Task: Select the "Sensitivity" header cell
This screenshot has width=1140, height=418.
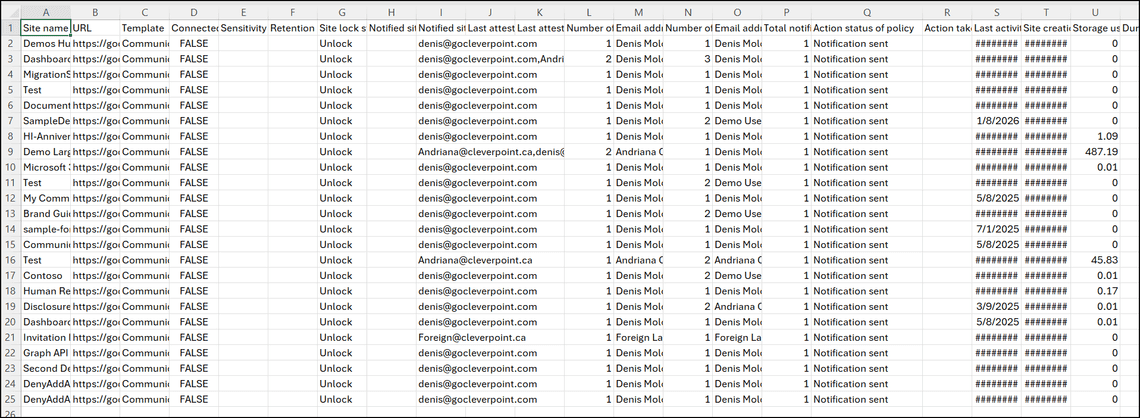Action: click(x=243, y=28)
